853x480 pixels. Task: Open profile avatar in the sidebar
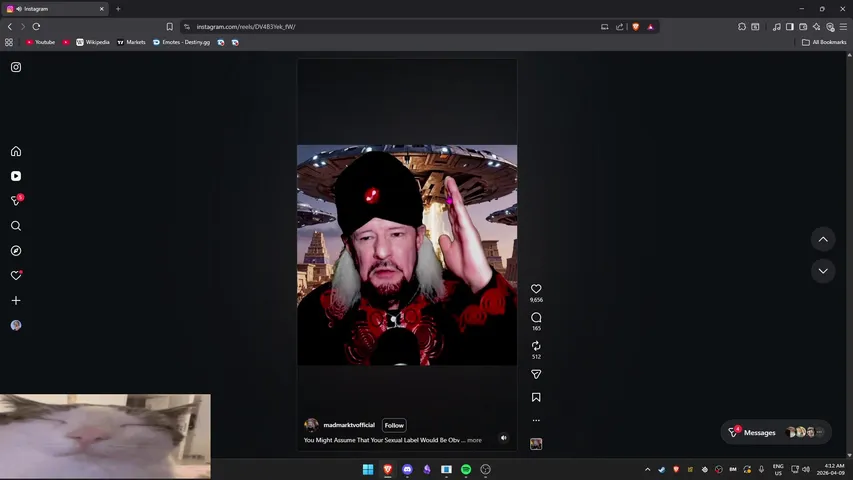pos(16,325)
